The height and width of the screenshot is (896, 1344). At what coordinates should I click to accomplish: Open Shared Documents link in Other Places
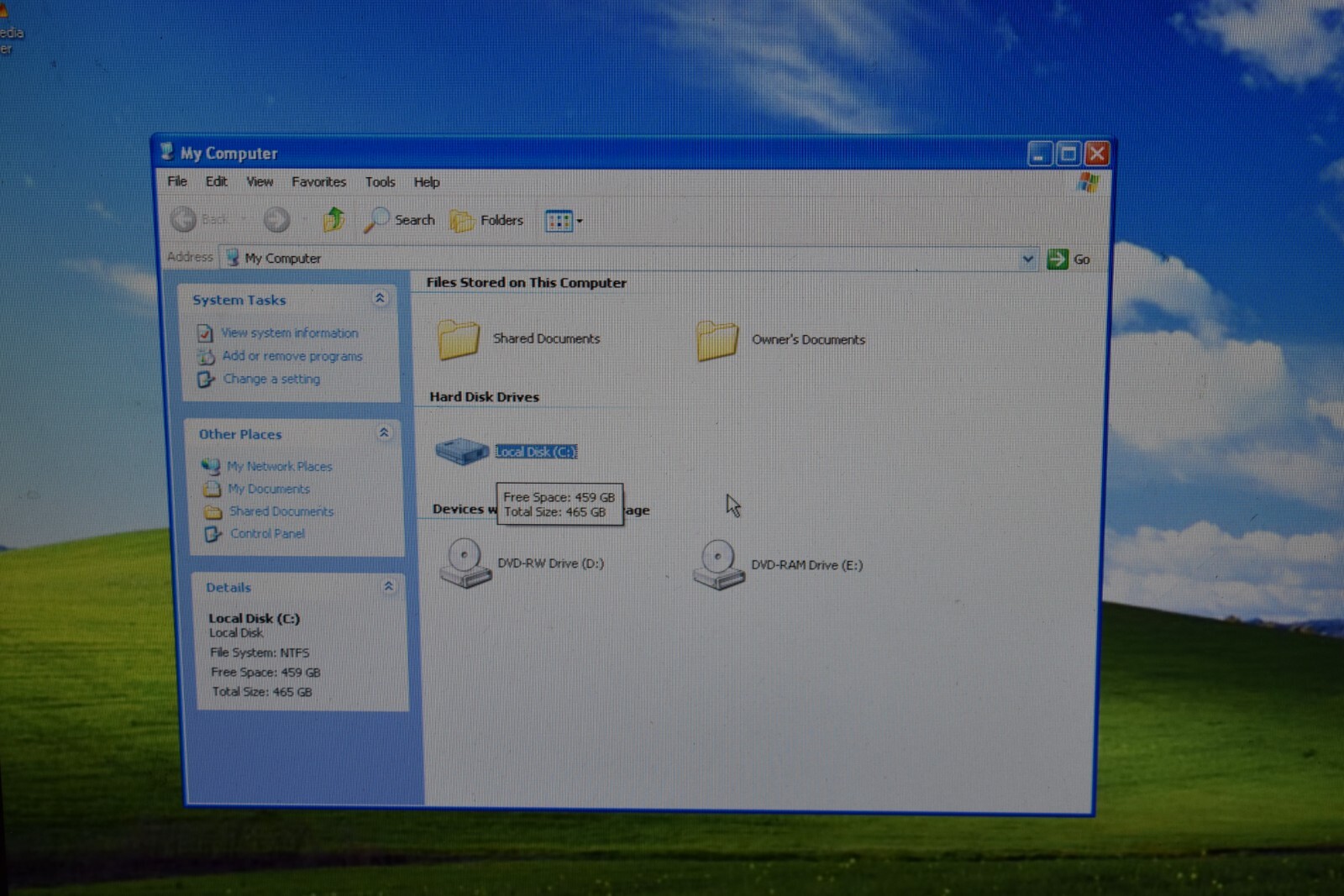click(x=281, y=511)
